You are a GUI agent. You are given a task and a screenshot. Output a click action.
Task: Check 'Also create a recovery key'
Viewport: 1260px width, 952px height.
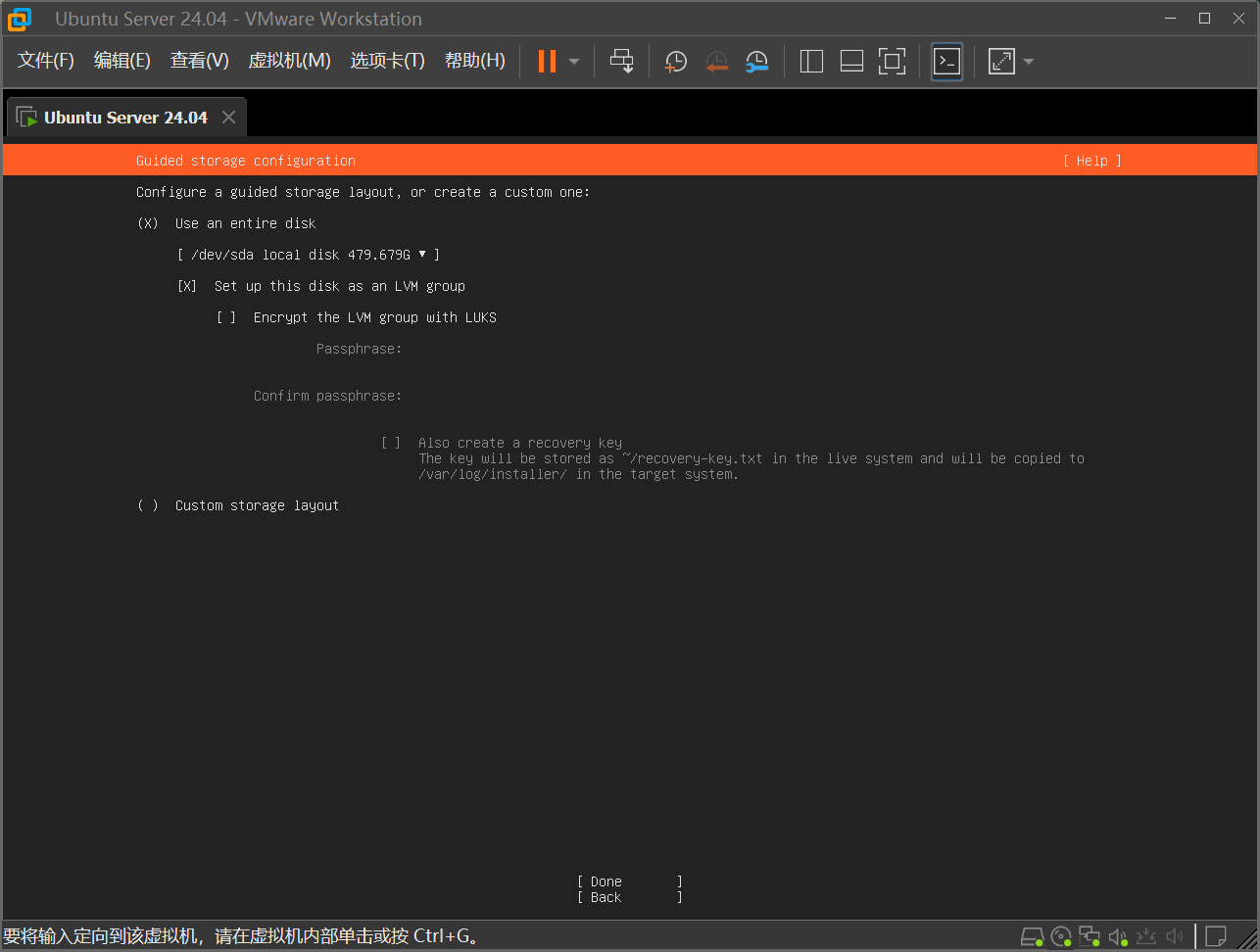coord(391,443)
